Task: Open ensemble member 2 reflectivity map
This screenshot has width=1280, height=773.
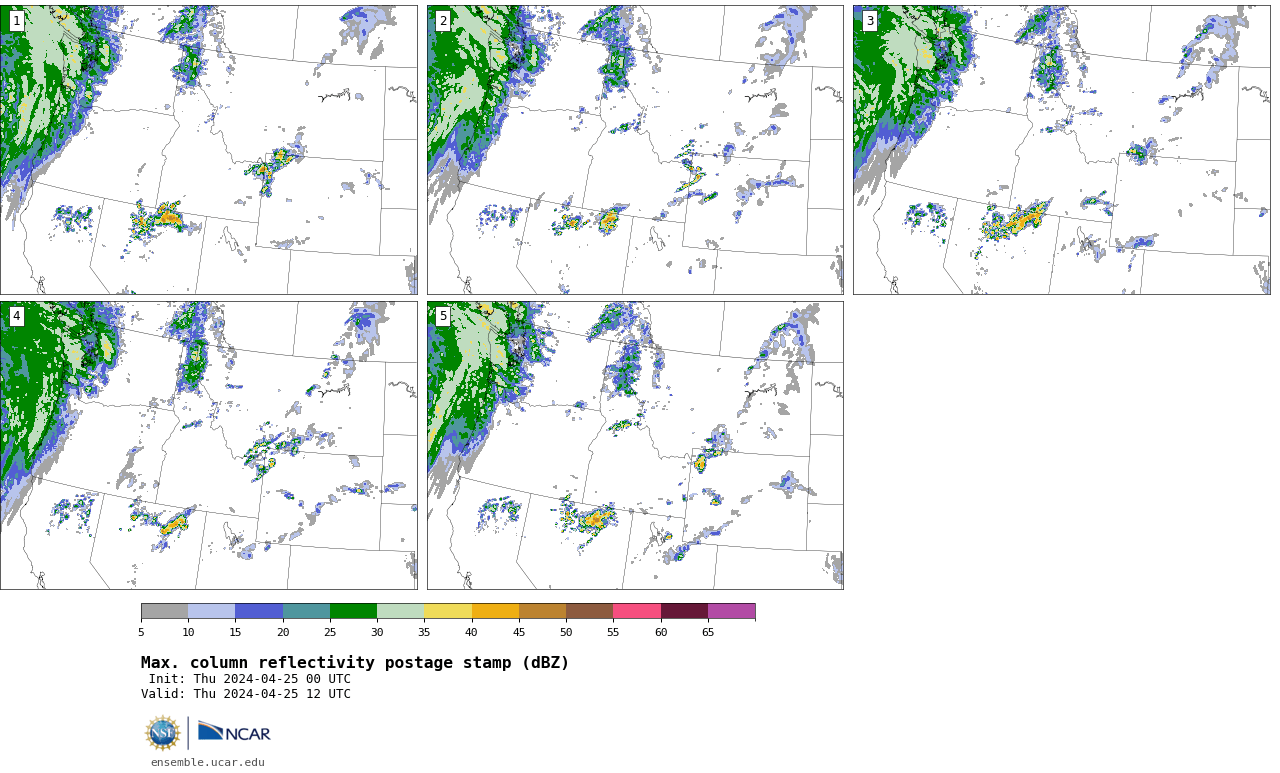Action: tap(635, 150)
